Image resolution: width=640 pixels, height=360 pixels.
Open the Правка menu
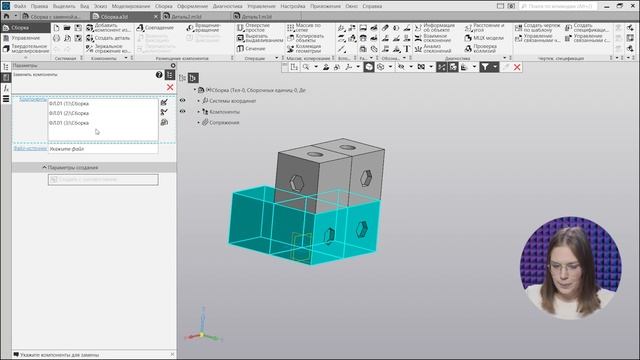click(x=39, y=6)
